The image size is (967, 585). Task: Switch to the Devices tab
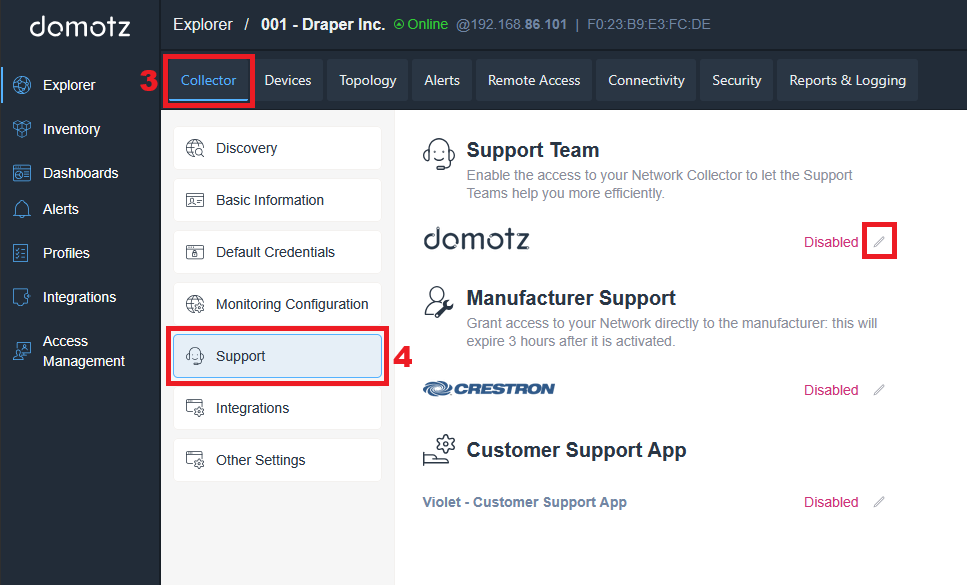tap(288, 80)
